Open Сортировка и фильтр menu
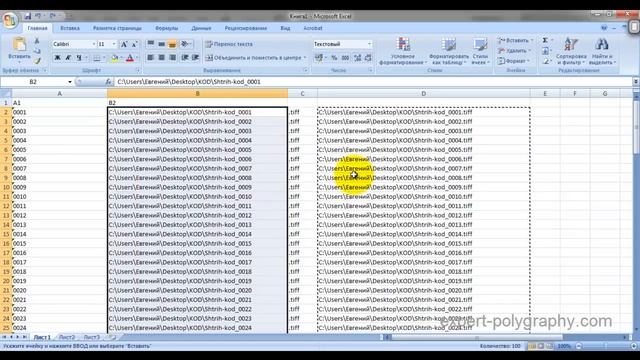Screen dimensions: 640x360 pyautogui.click(x=571, y=51)
